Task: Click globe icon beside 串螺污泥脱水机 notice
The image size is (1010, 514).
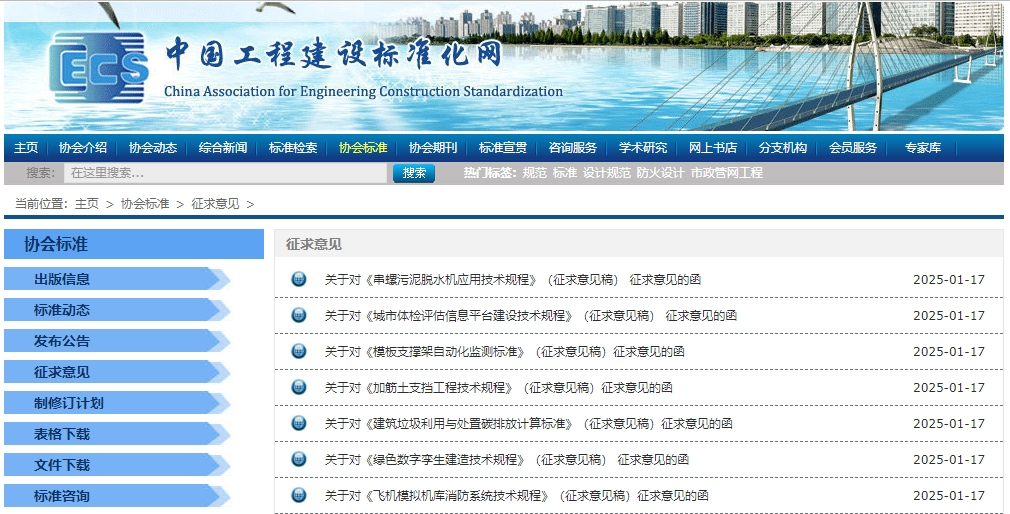Action: 298,279
